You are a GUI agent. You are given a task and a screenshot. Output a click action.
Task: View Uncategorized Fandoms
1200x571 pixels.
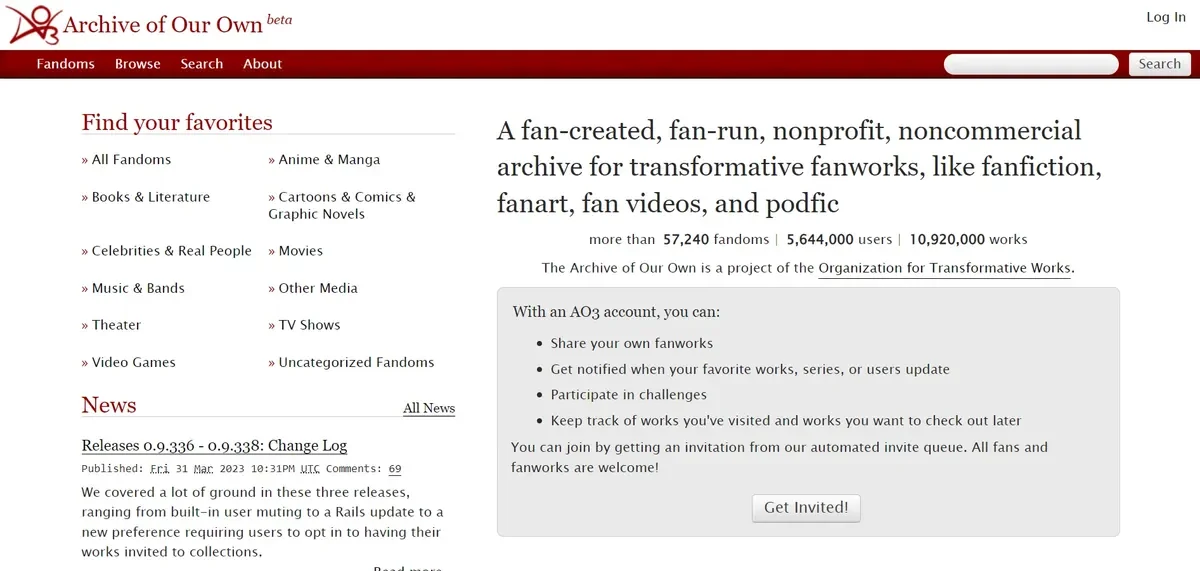[x=356, y=362]
